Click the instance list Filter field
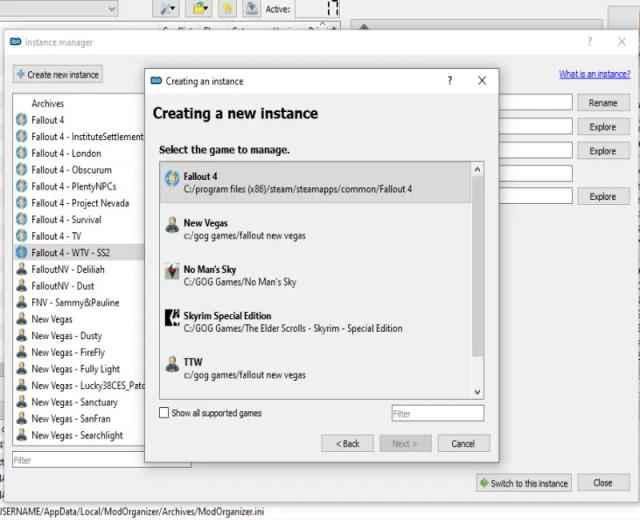 [x=78, y=460]
